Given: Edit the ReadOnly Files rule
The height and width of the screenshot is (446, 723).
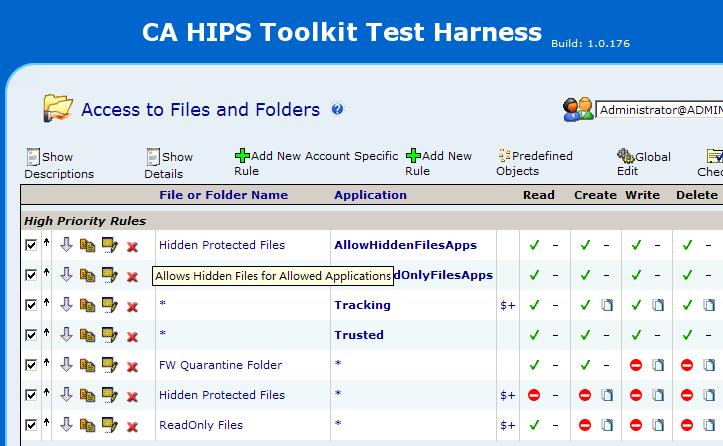Looking at the screenshot, I should [109, 426].
